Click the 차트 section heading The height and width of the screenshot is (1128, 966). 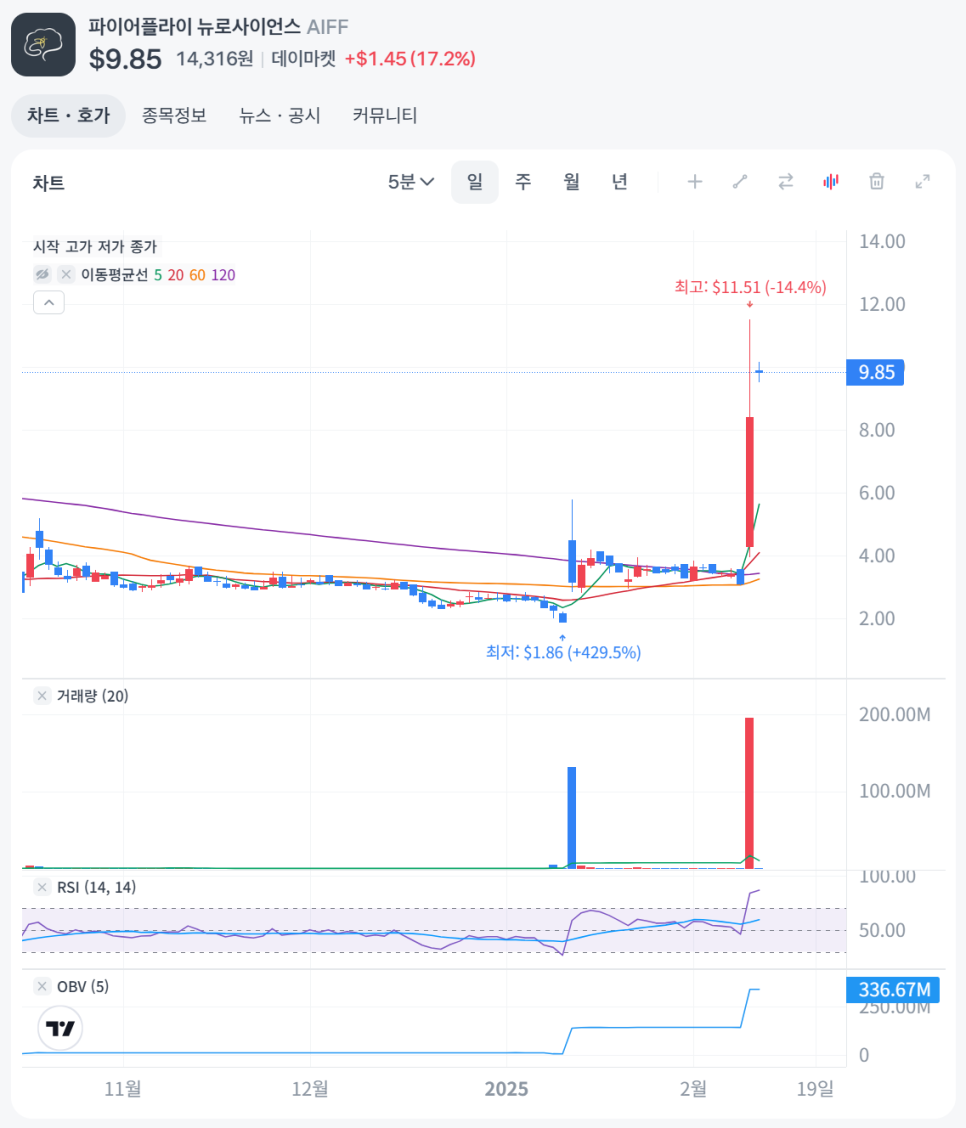49,183
